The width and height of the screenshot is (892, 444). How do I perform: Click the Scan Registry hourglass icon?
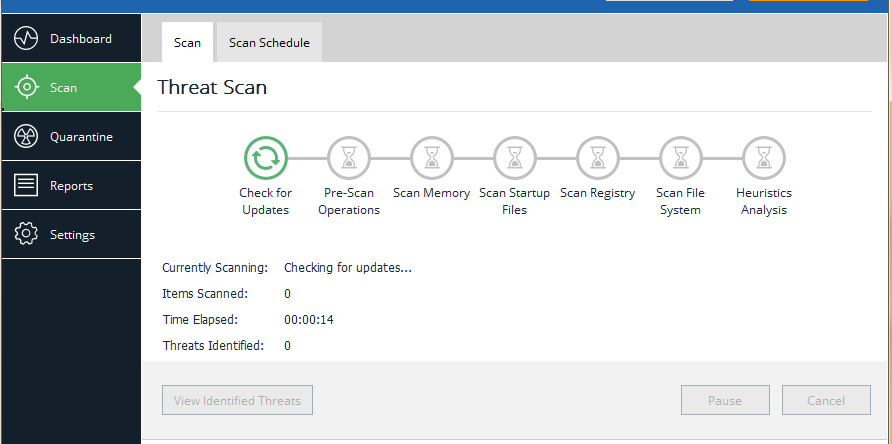point(598,158)
